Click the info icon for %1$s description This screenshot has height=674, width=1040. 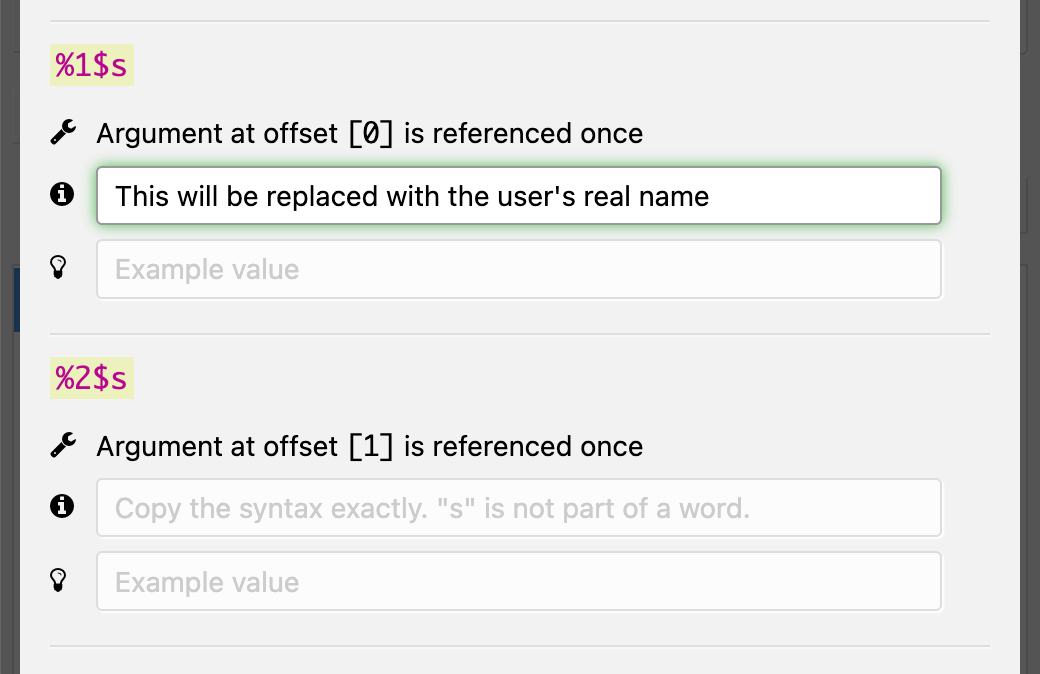coord(62,195)
